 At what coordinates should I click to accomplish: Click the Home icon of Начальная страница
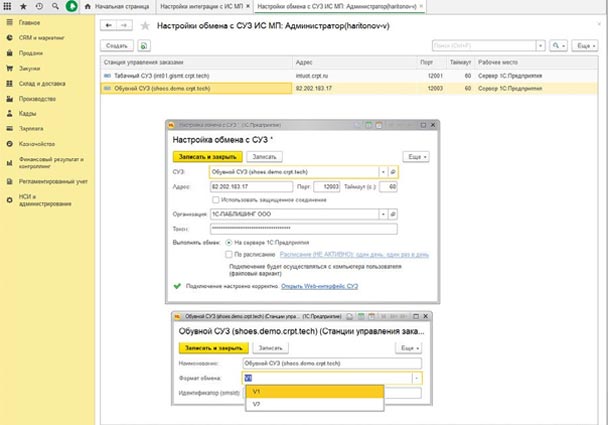[x=88, y=6]
